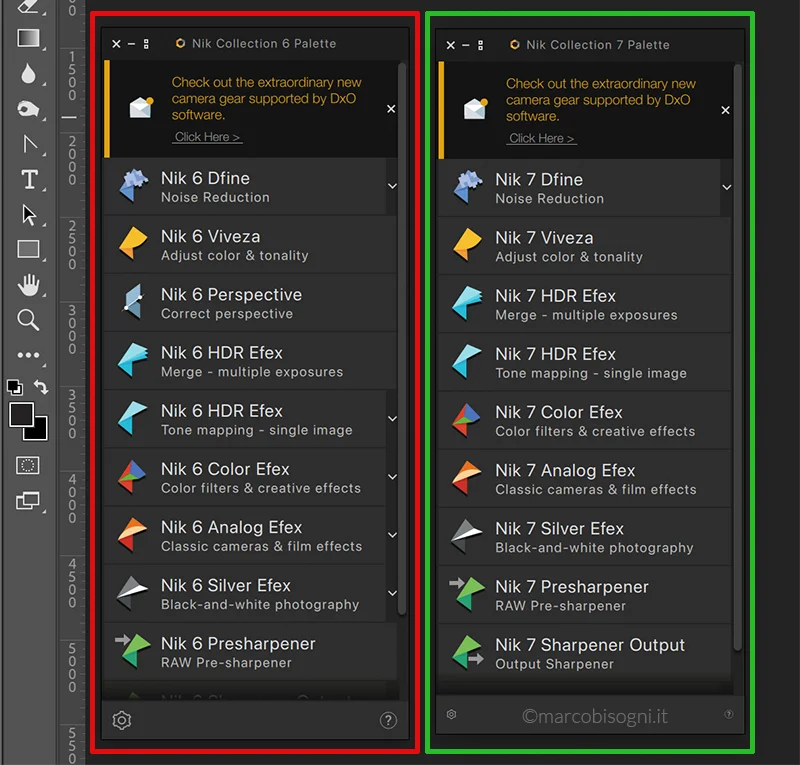This screenshot has width=800, height=765.
Task: Select the Path Selection arrow tool
Action: pyautogui.click(x=29, y=215)
